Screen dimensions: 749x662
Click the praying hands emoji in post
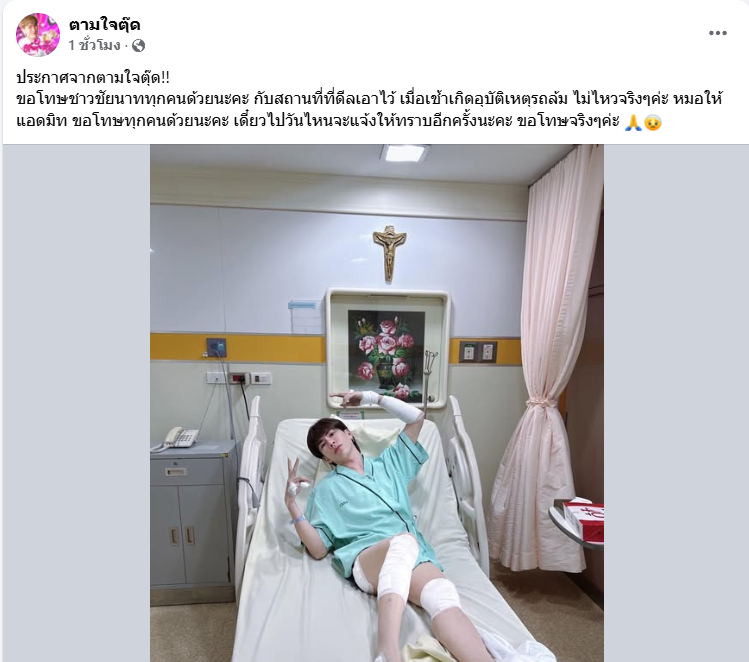coord(633,122)
